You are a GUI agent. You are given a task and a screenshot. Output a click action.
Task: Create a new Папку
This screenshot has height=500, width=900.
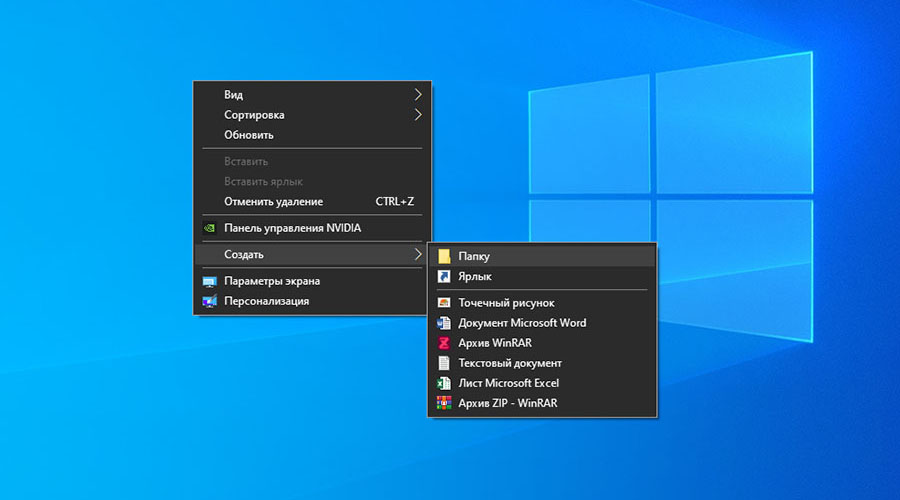click(542, 256)
